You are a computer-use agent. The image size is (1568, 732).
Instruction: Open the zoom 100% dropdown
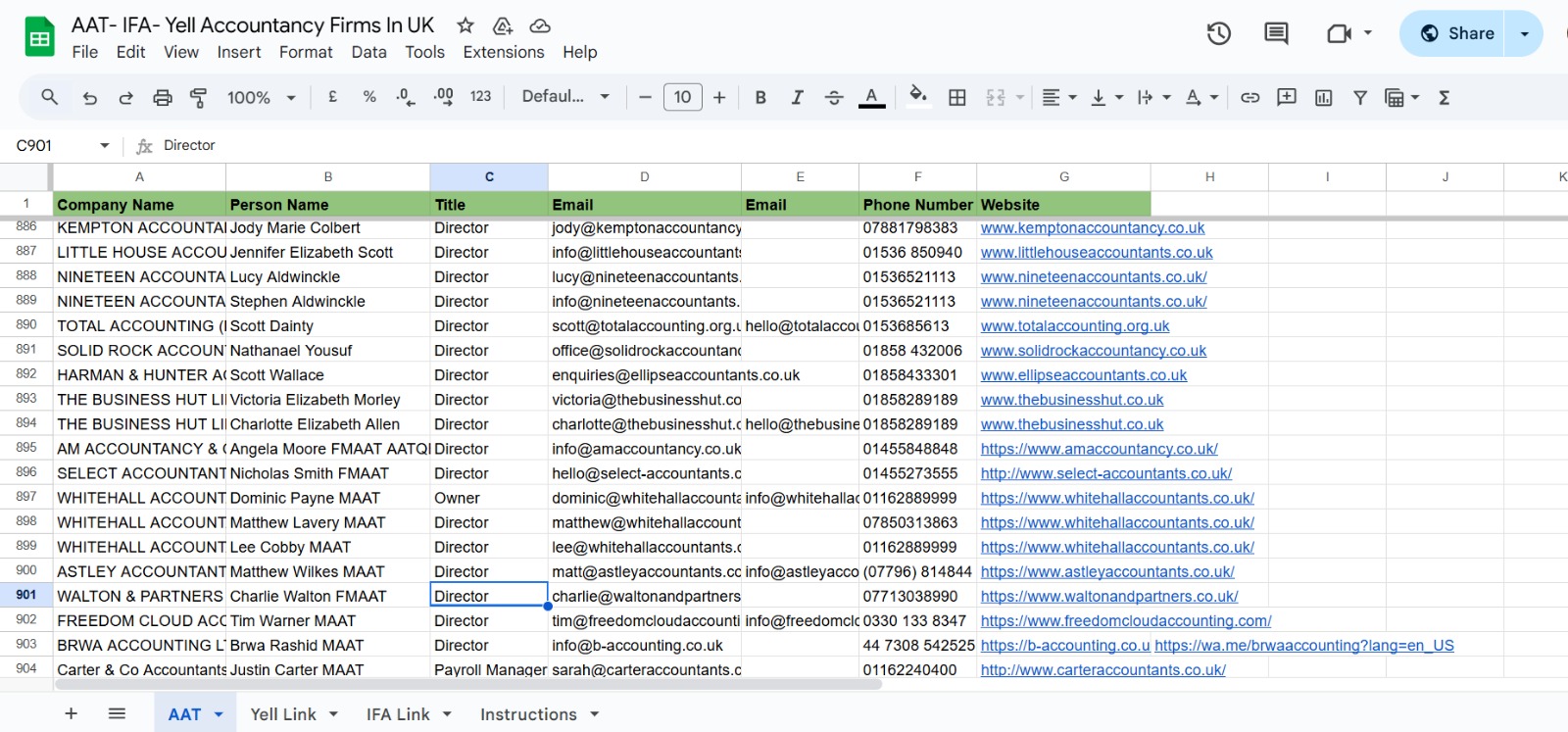tap(261, 97)
